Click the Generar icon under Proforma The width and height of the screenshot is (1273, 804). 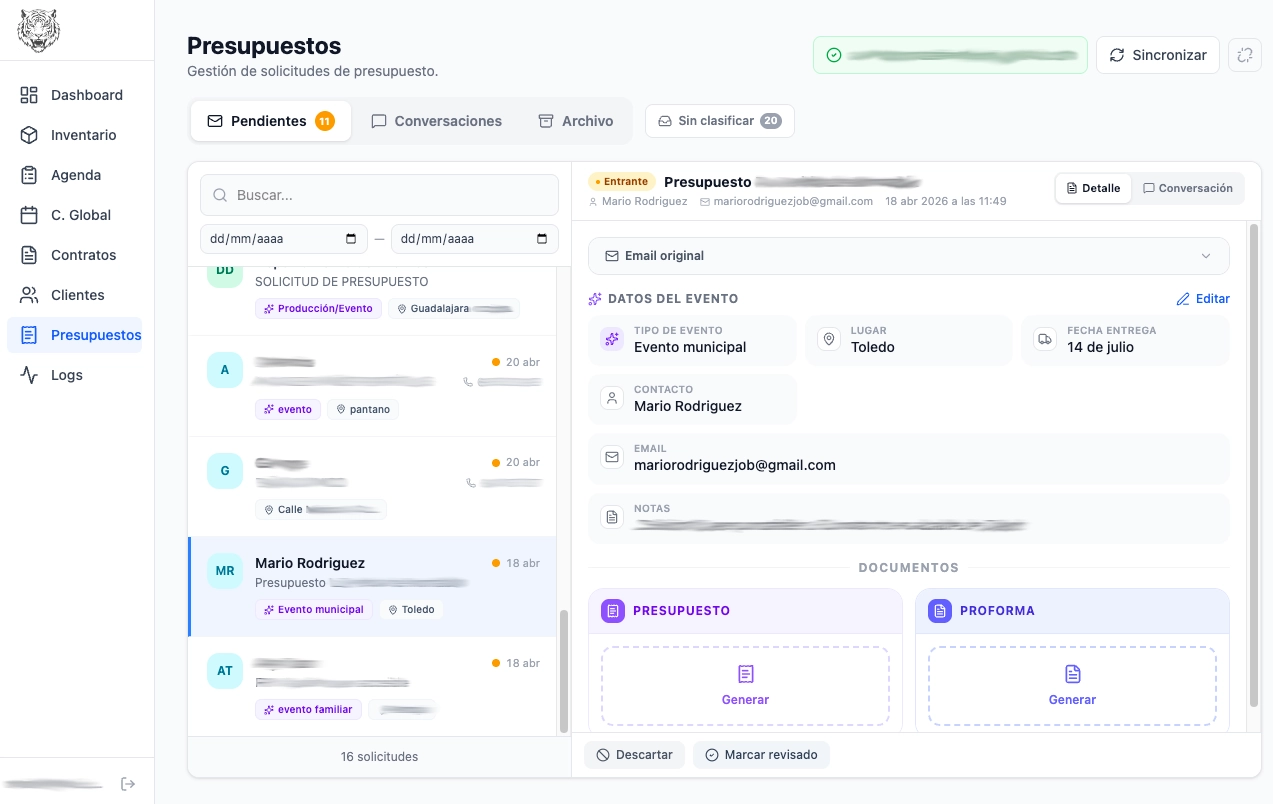(x=1072, y=674)
